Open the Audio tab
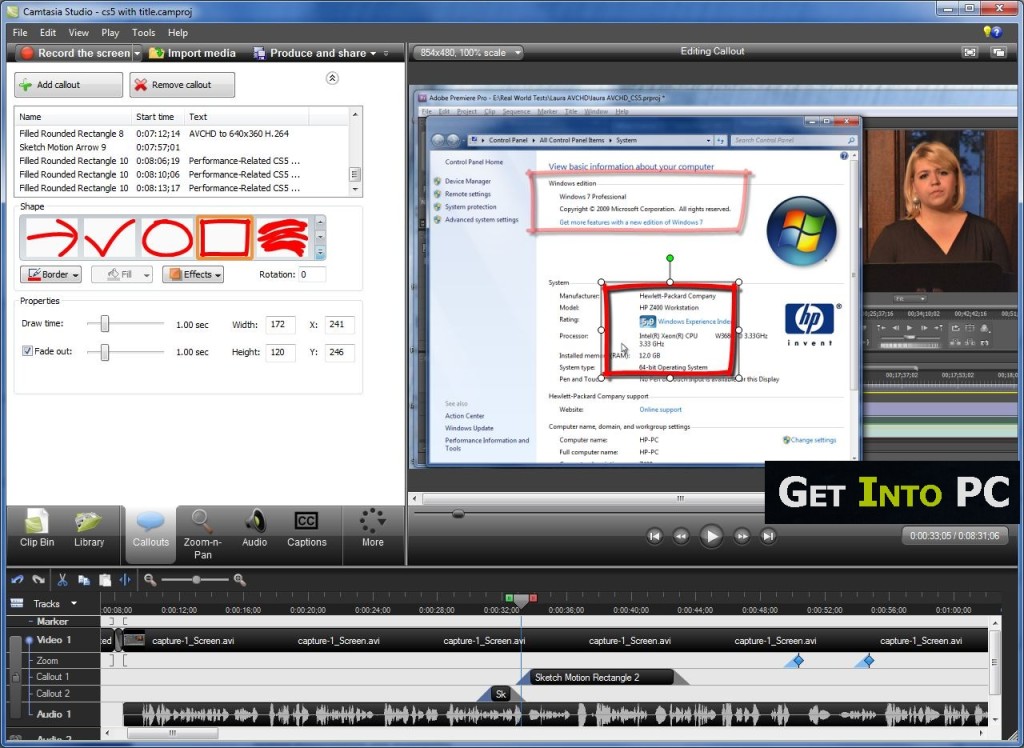 255,528
